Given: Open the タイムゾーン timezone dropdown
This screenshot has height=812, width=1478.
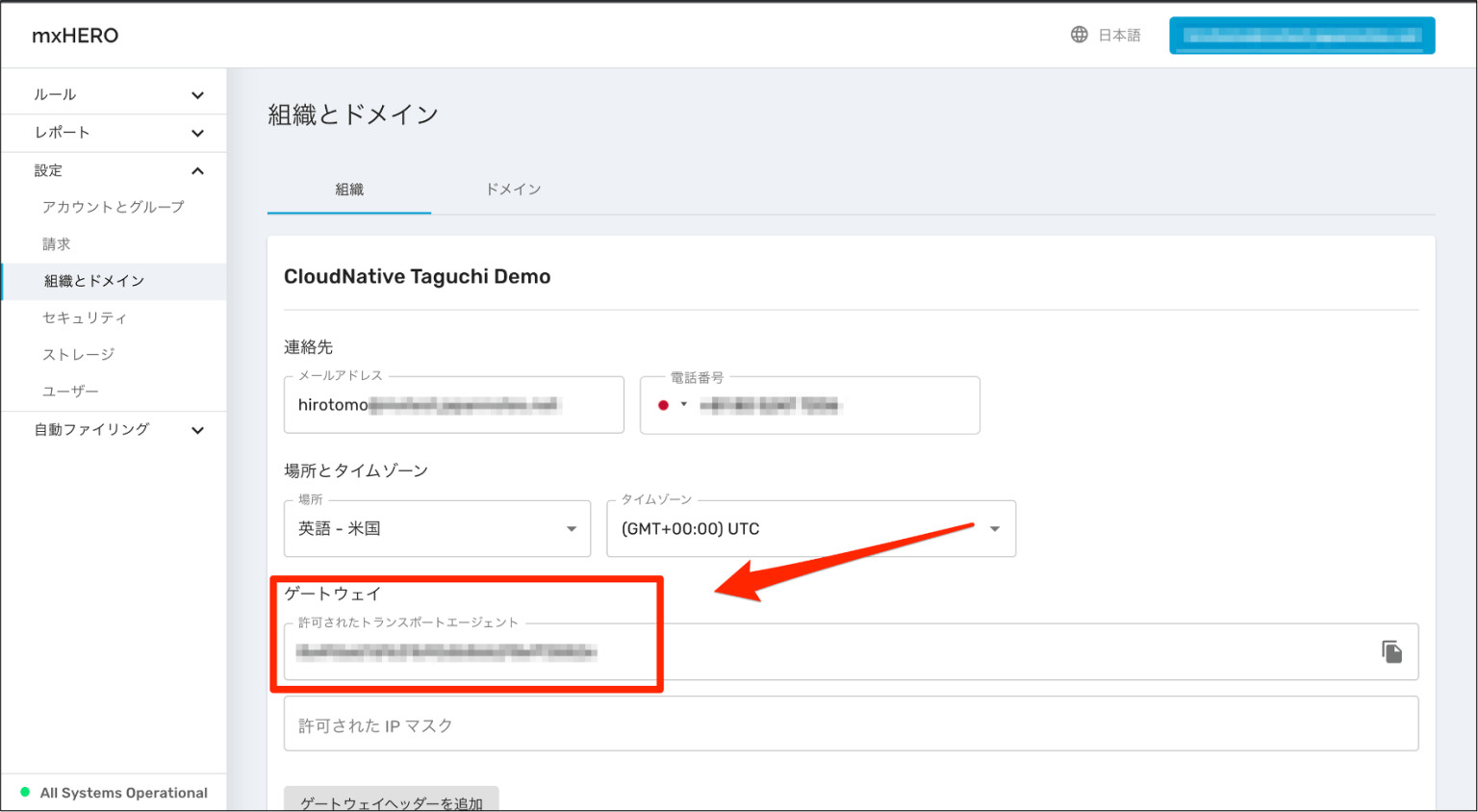Looking at the screenshot, I should click(996, 528).
